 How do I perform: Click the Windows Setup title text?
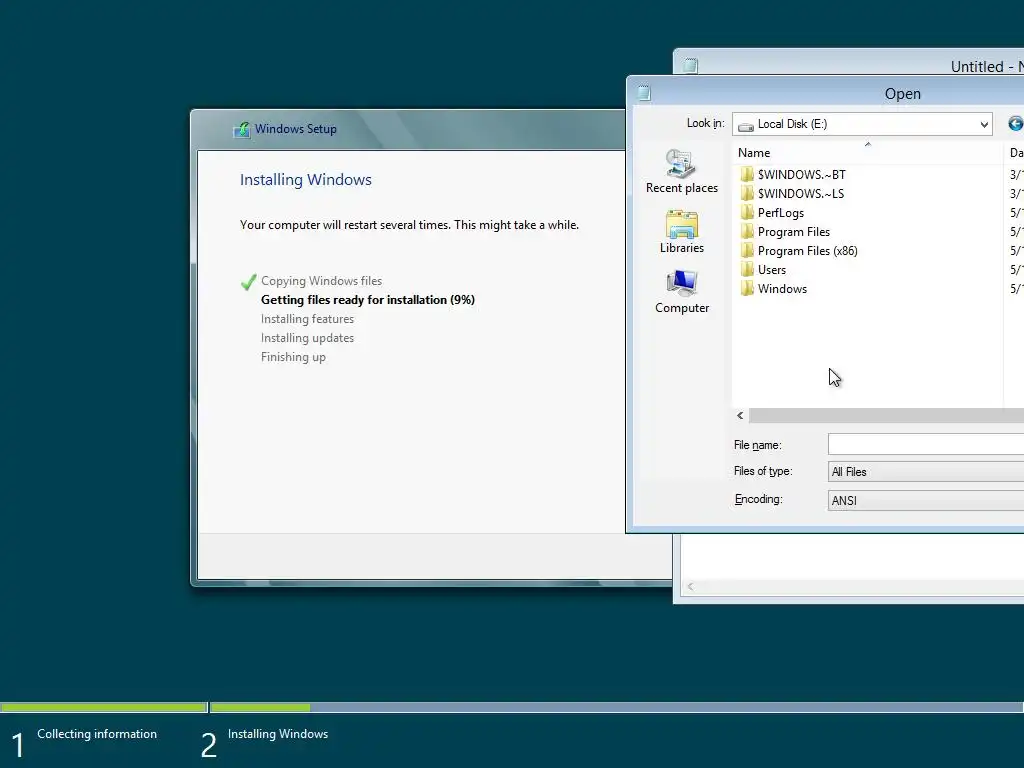pyautogui.click(x=295, y=129)
